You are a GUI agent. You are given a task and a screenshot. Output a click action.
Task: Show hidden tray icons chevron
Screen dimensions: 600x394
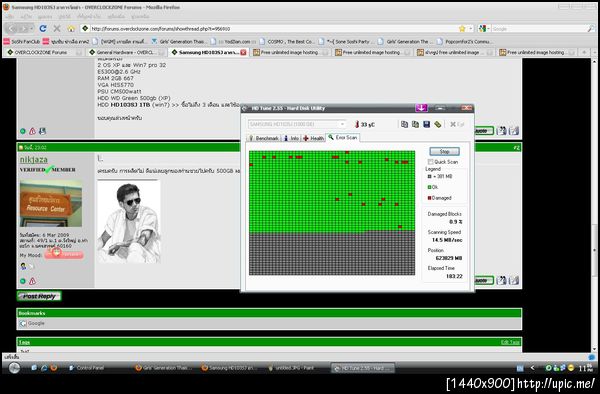(532, 368)
